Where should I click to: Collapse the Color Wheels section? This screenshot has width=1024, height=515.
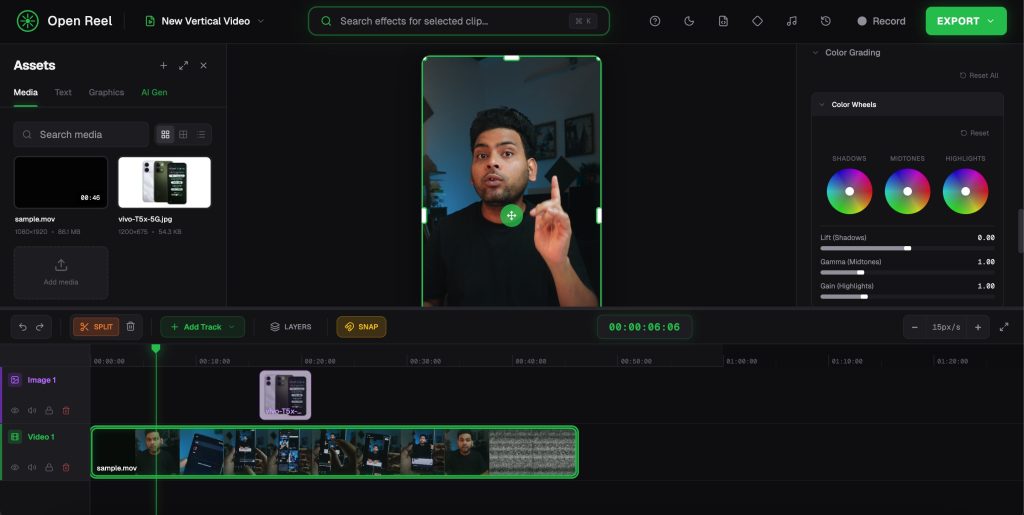[822, 104]
